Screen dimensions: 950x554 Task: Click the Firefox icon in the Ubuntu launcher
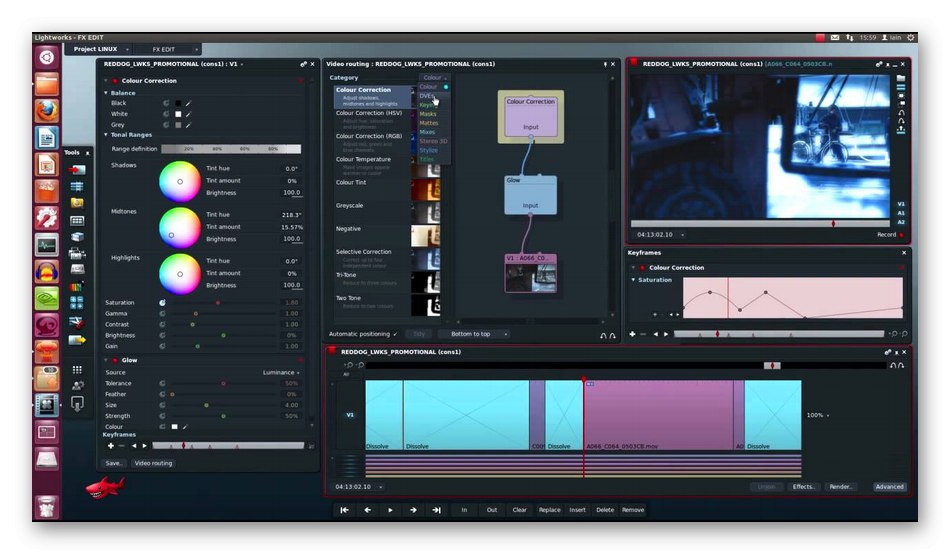46,111
